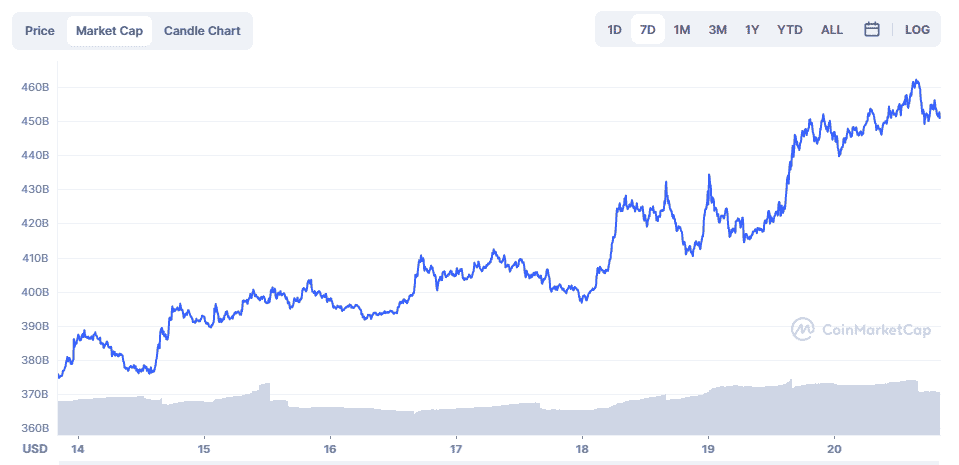Set time range to 1D
Image resolution: width=959 pixels, height=465 pixels.
[x=614, y=30]
